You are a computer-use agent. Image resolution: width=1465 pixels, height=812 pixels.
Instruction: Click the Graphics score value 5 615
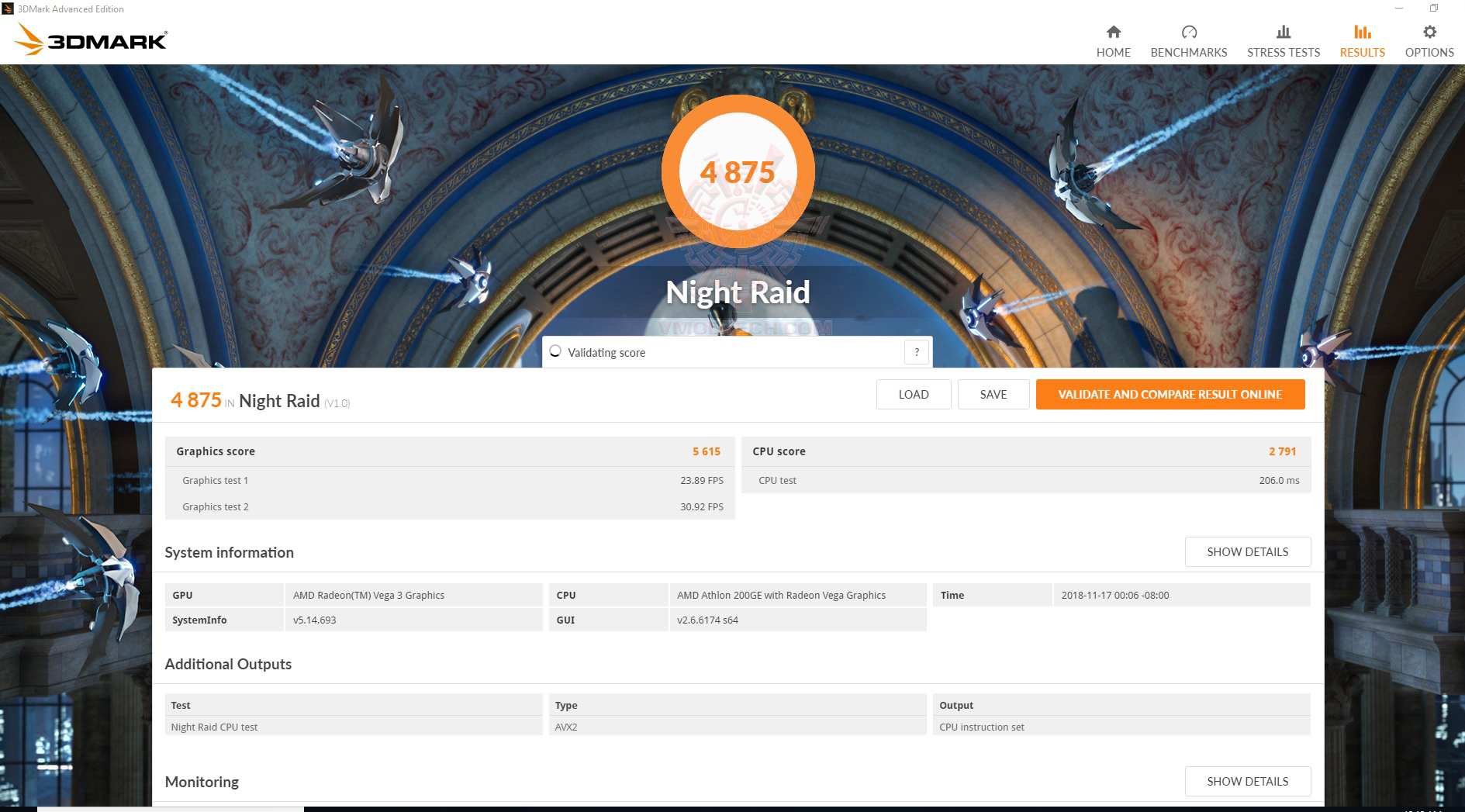tap(707, 451)
